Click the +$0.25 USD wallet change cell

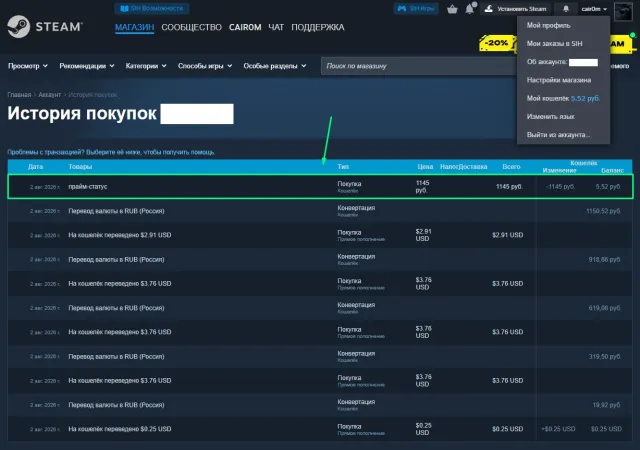[x=558, y=429]
